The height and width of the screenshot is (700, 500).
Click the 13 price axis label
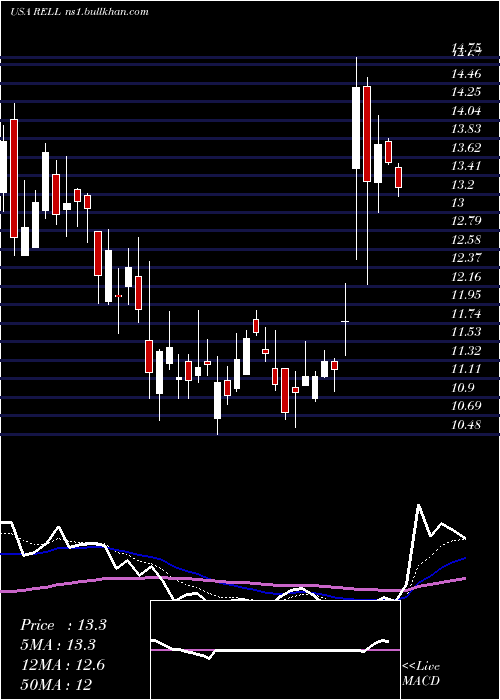[x=458, y=203]
